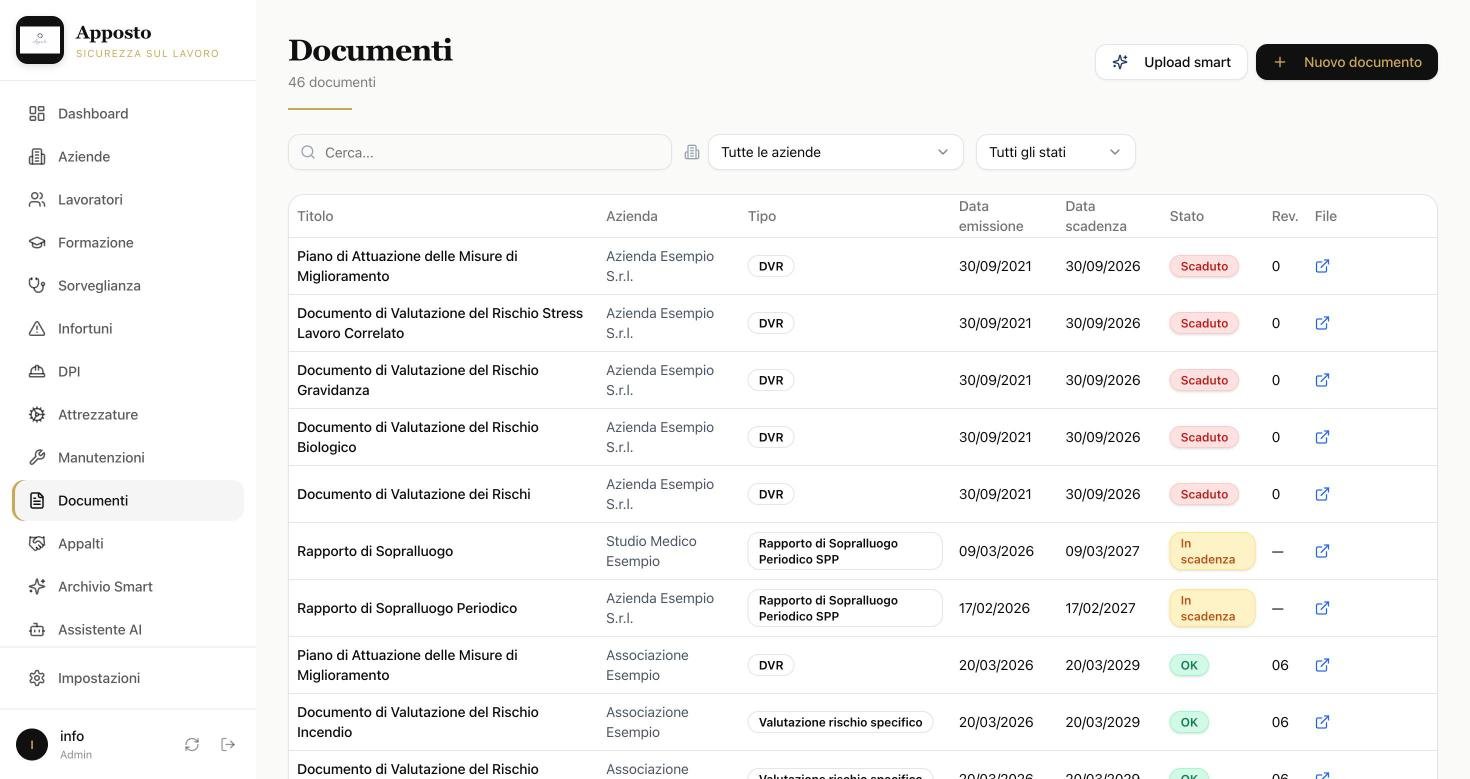Open Impostazioni settings
The image size is (1470, 779).
tap(128, 678)
